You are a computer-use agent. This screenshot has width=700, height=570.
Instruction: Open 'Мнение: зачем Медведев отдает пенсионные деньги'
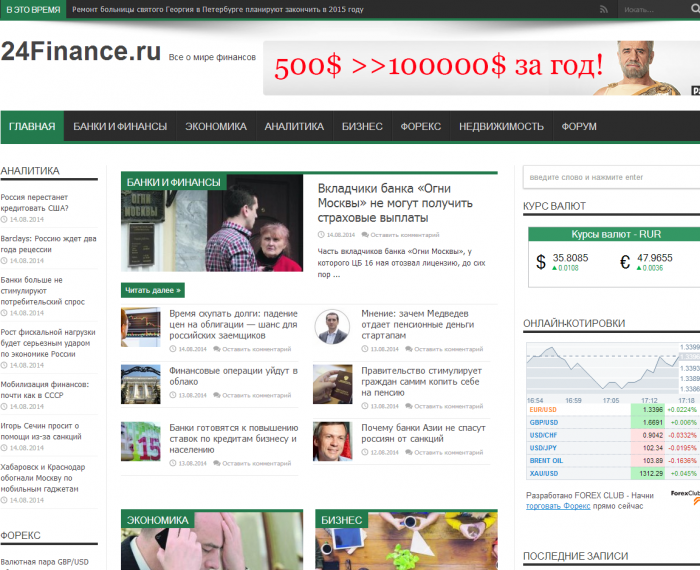417,325
